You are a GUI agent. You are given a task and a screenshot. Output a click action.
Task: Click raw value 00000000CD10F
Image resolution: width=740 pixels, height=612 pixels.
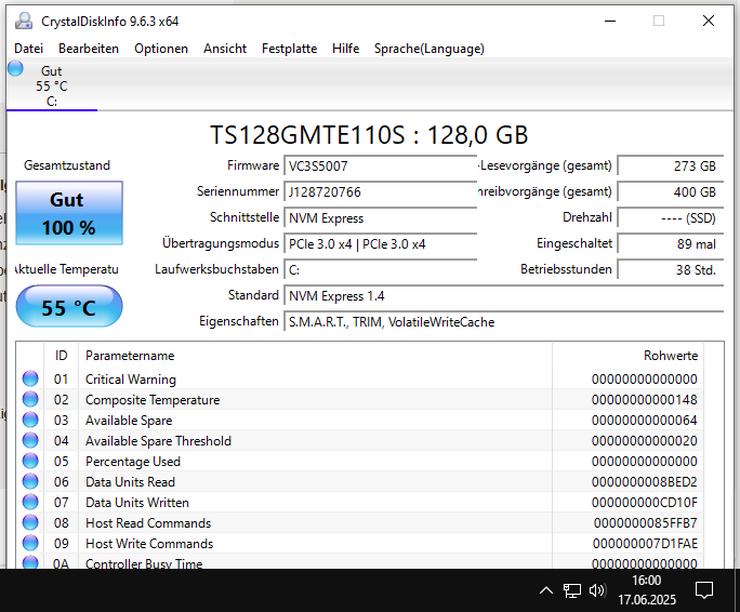click(645, 502)
